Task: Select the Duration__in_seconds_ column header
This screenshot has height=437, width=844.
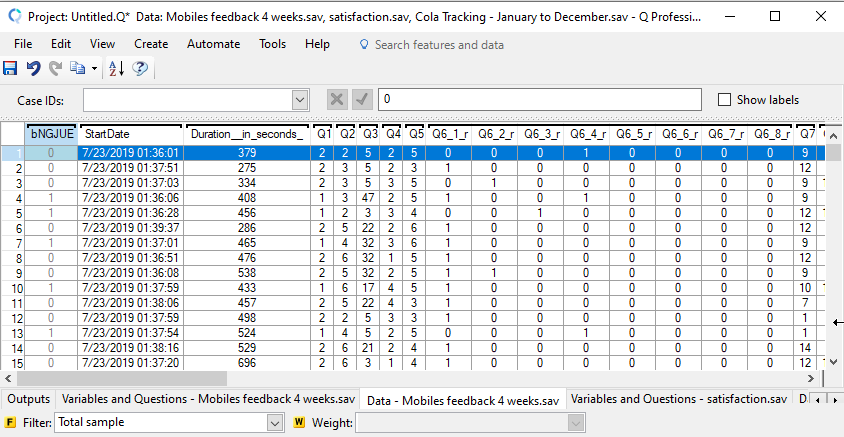Action: pyautogui.click(x=247, y=134)
